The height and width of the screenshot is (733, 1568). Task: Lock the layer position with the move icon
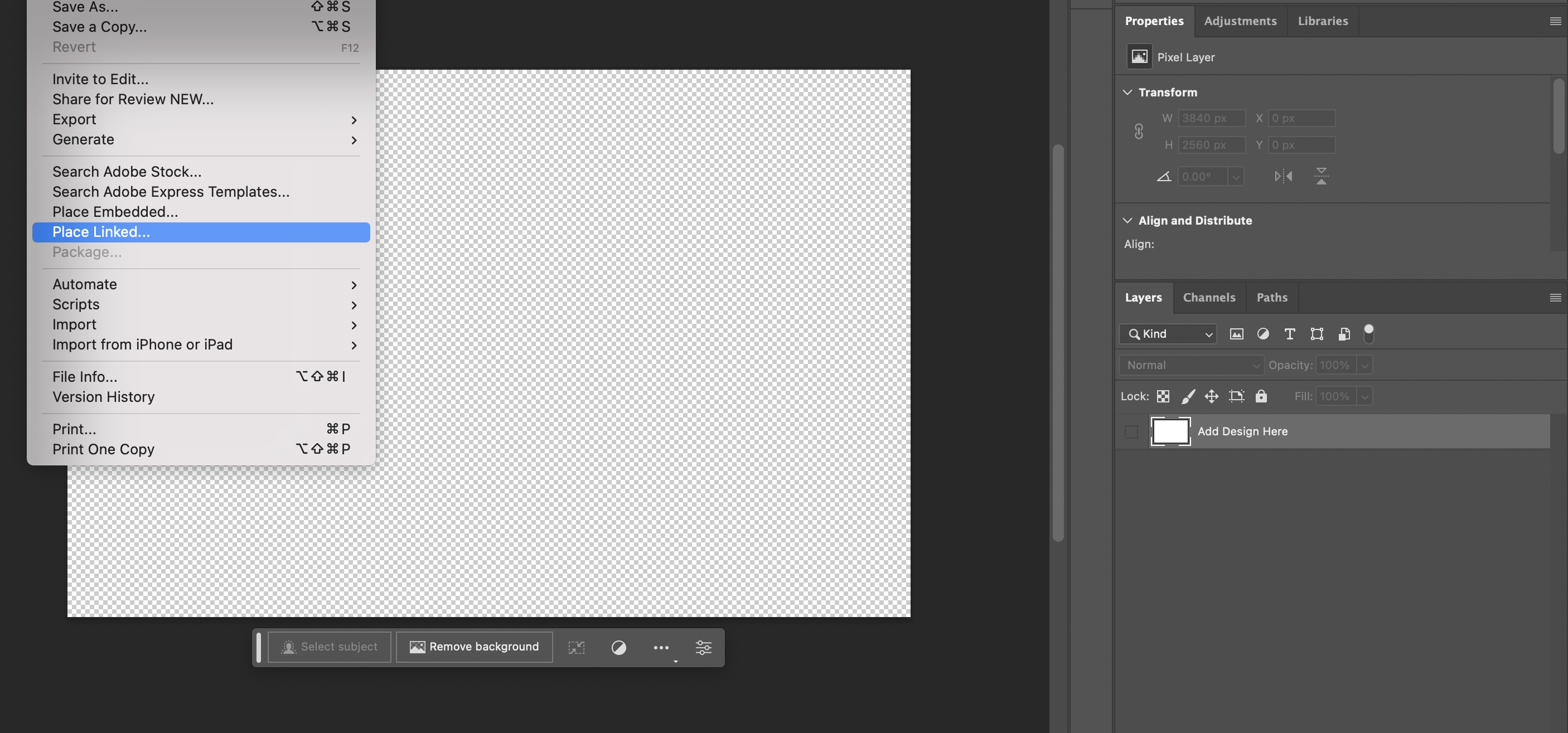(x=1211, y=396)
